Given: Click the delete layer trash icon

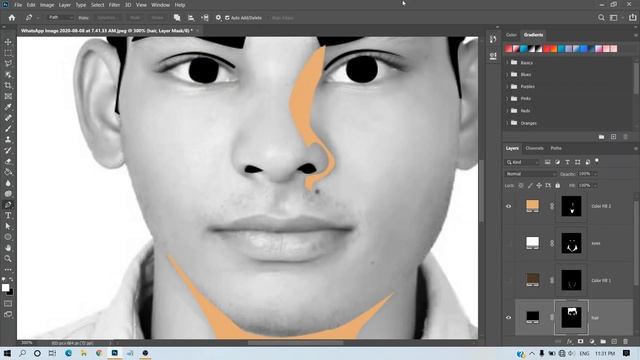Looking at the screenshot, I should [625, 341].
